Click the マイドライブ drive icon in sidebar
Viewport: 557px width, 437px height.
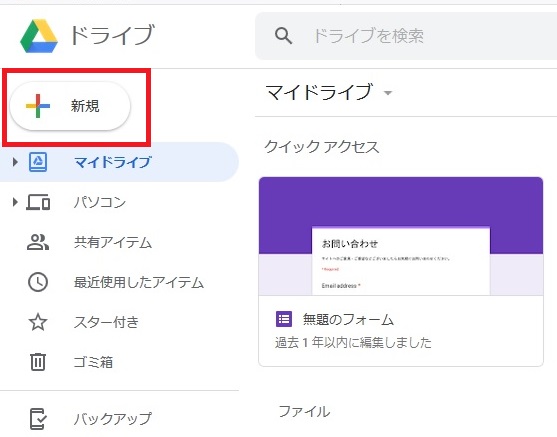(x=38, y=162)
